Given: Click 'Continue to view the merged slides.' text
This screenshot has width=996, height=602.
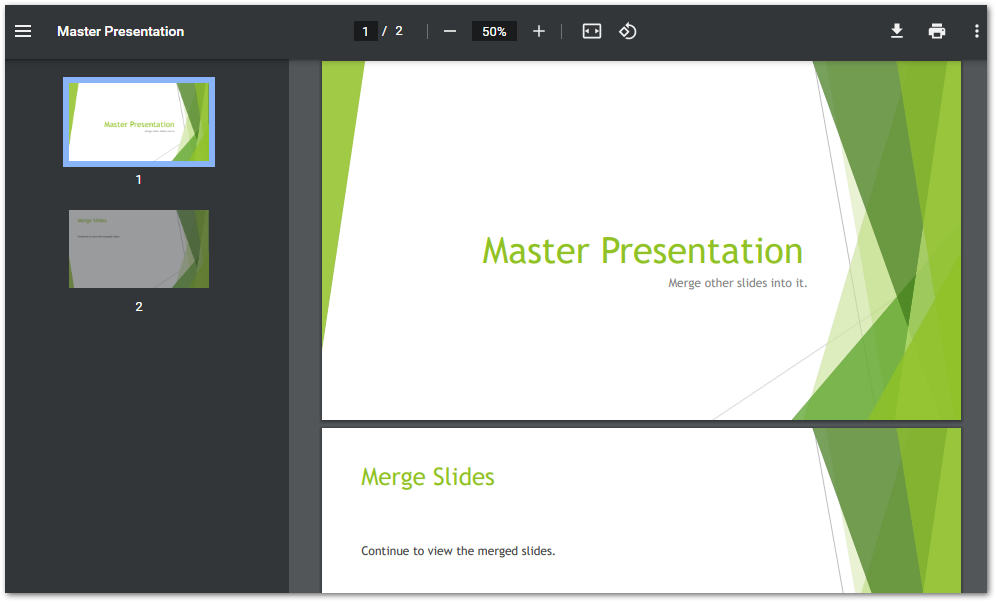Looking at the screenshot, I should (458, 551).
